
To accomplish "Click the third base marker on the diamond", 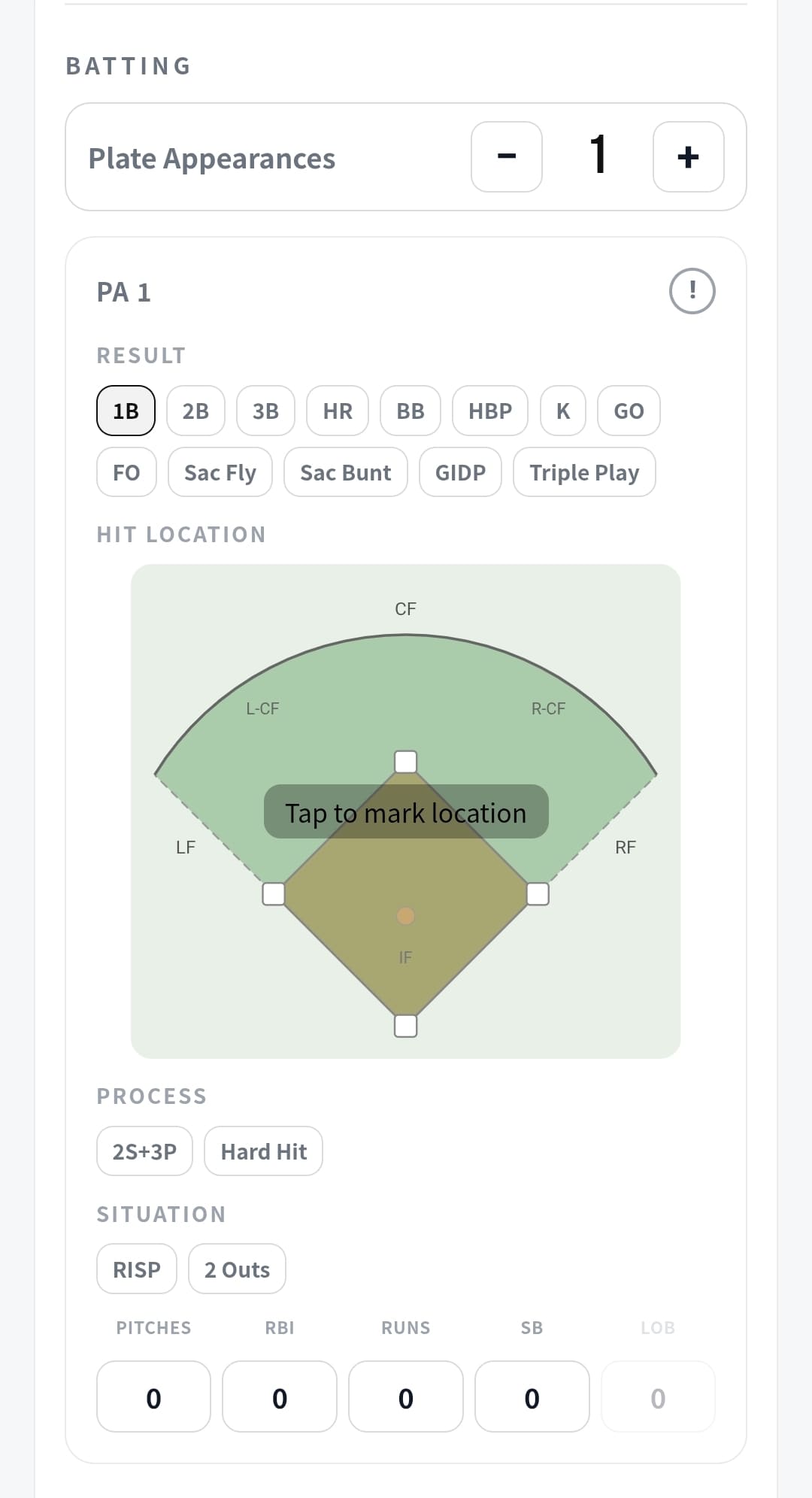I will coord(272,893).
